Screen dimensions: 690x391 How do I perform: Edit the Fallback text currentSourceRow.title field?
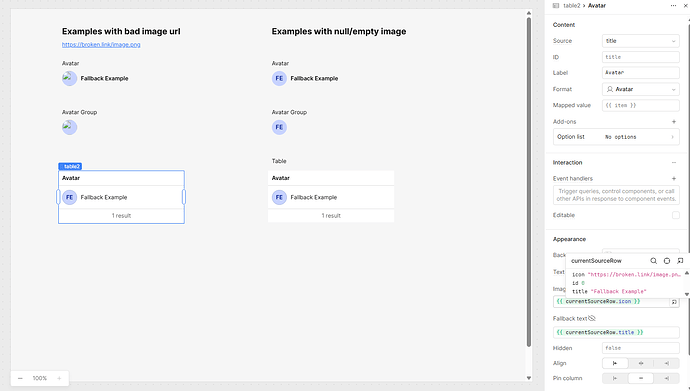tap(616, 333)
